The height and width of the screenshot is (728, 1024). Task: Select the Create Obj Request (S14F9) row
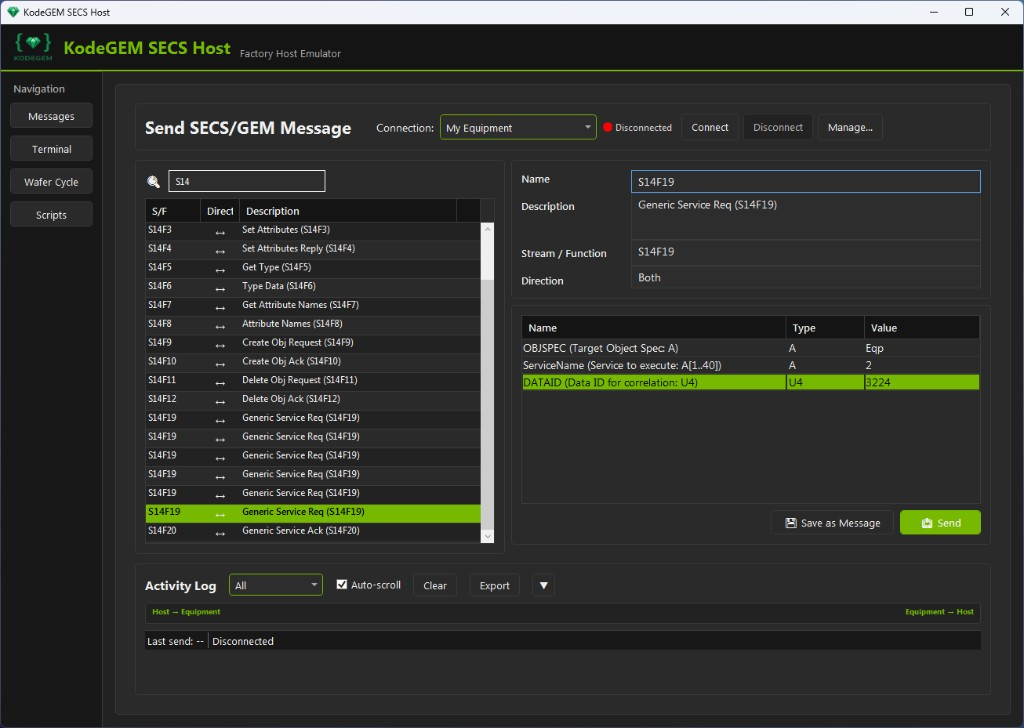[x=313, y=343]
